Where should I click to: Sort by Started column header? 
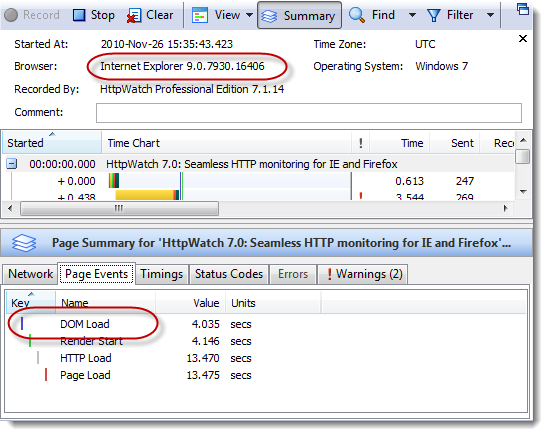pos(52,143)
